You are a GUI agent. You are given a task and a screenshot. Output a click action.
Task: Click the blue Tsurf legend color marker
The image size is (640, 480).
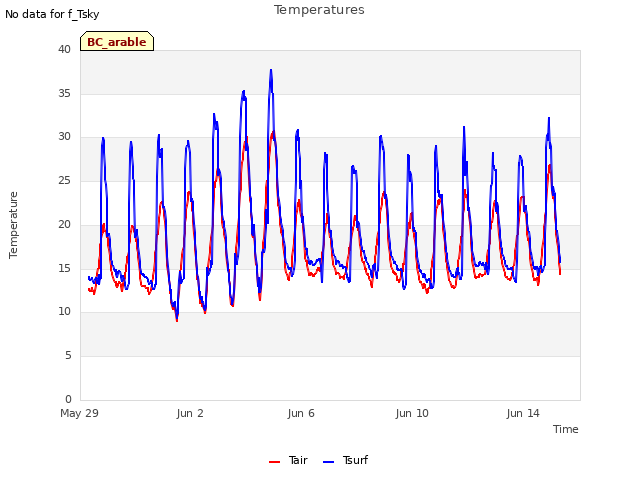(328, 462)
